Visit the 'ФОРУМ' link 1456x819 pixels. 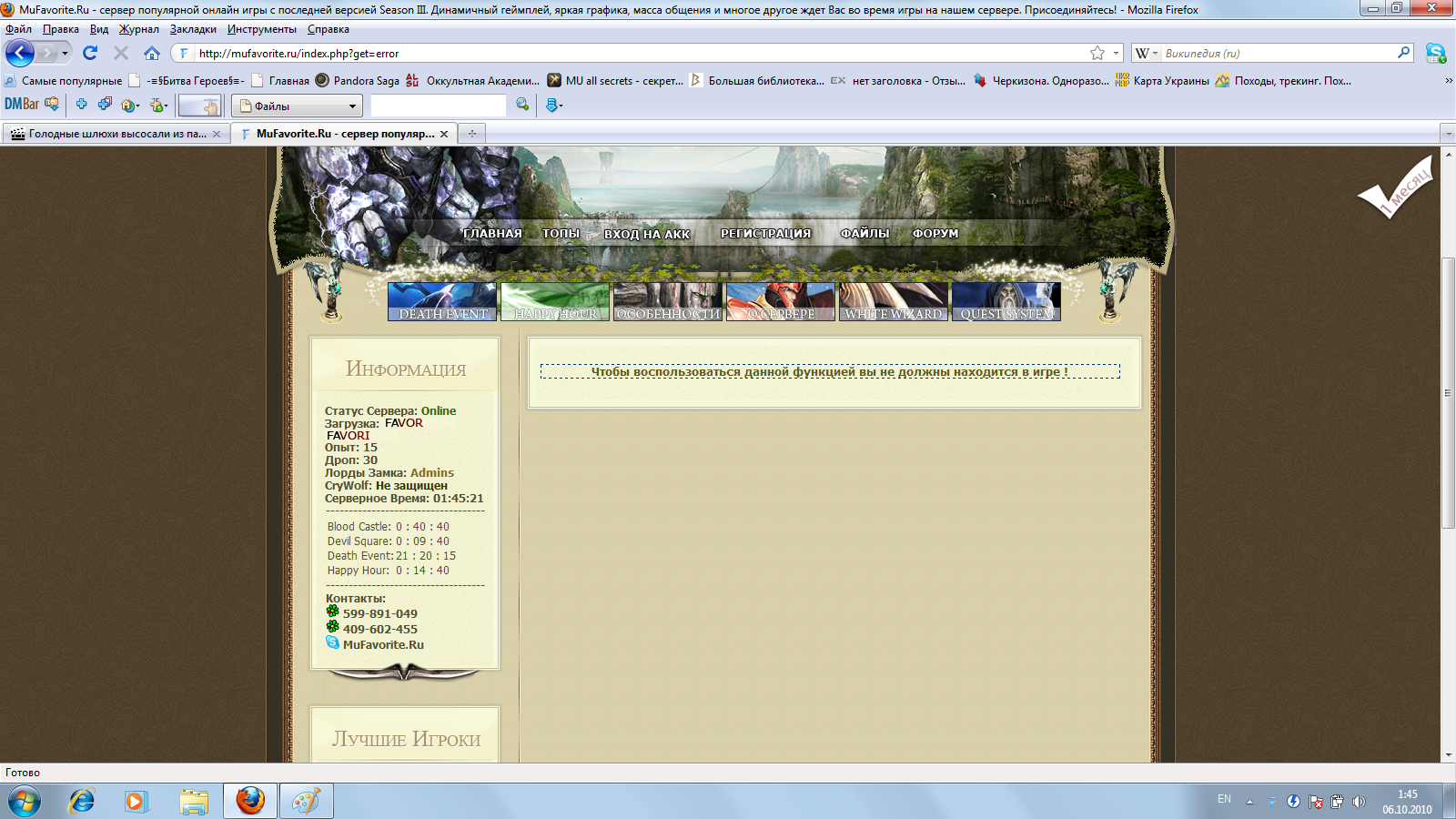tap(935, 234)
